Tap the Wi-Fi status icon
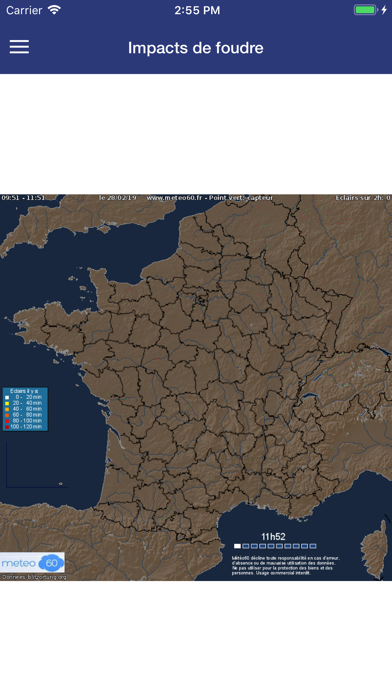This screenshot has height=696, width=392. pos(54,10)
